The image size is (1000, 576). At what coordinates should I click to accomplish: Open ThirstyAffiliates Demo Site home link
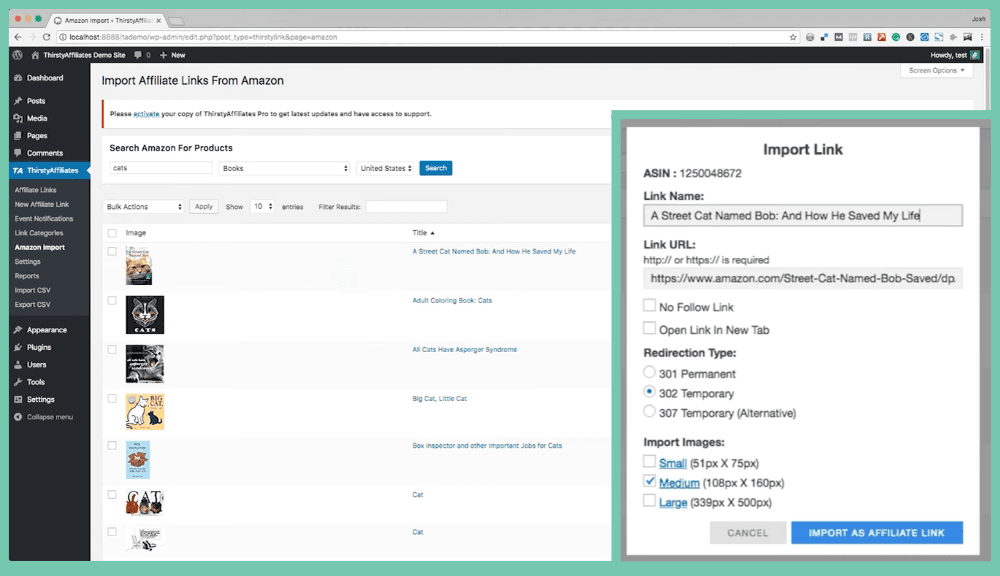coord(78,55)
